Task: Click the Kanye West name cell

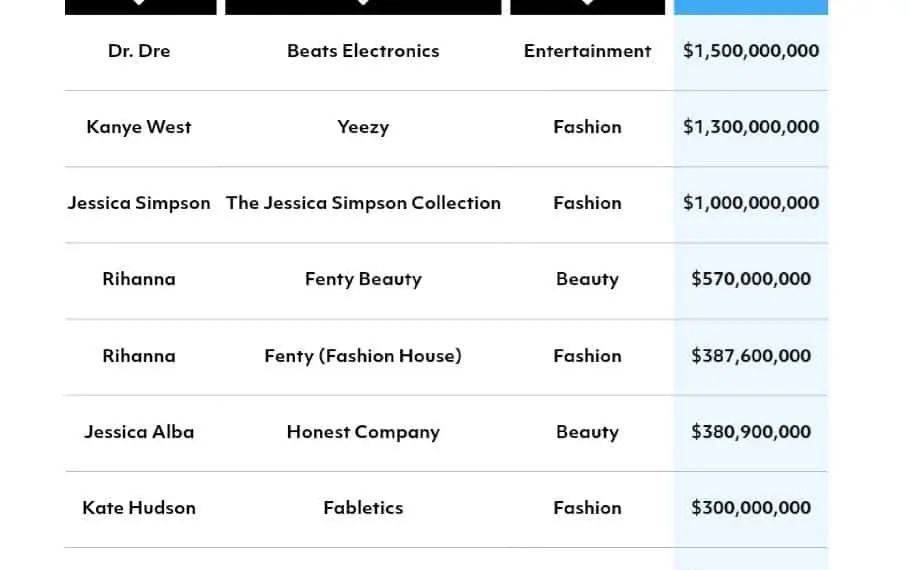Action: click(139, 127)
